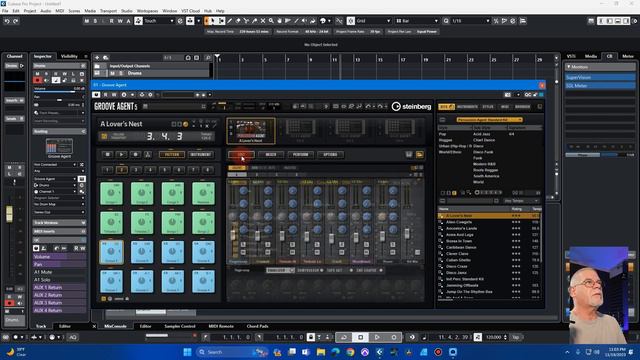Click the Redo arrow in Cubase toolbar

[16, 21]
